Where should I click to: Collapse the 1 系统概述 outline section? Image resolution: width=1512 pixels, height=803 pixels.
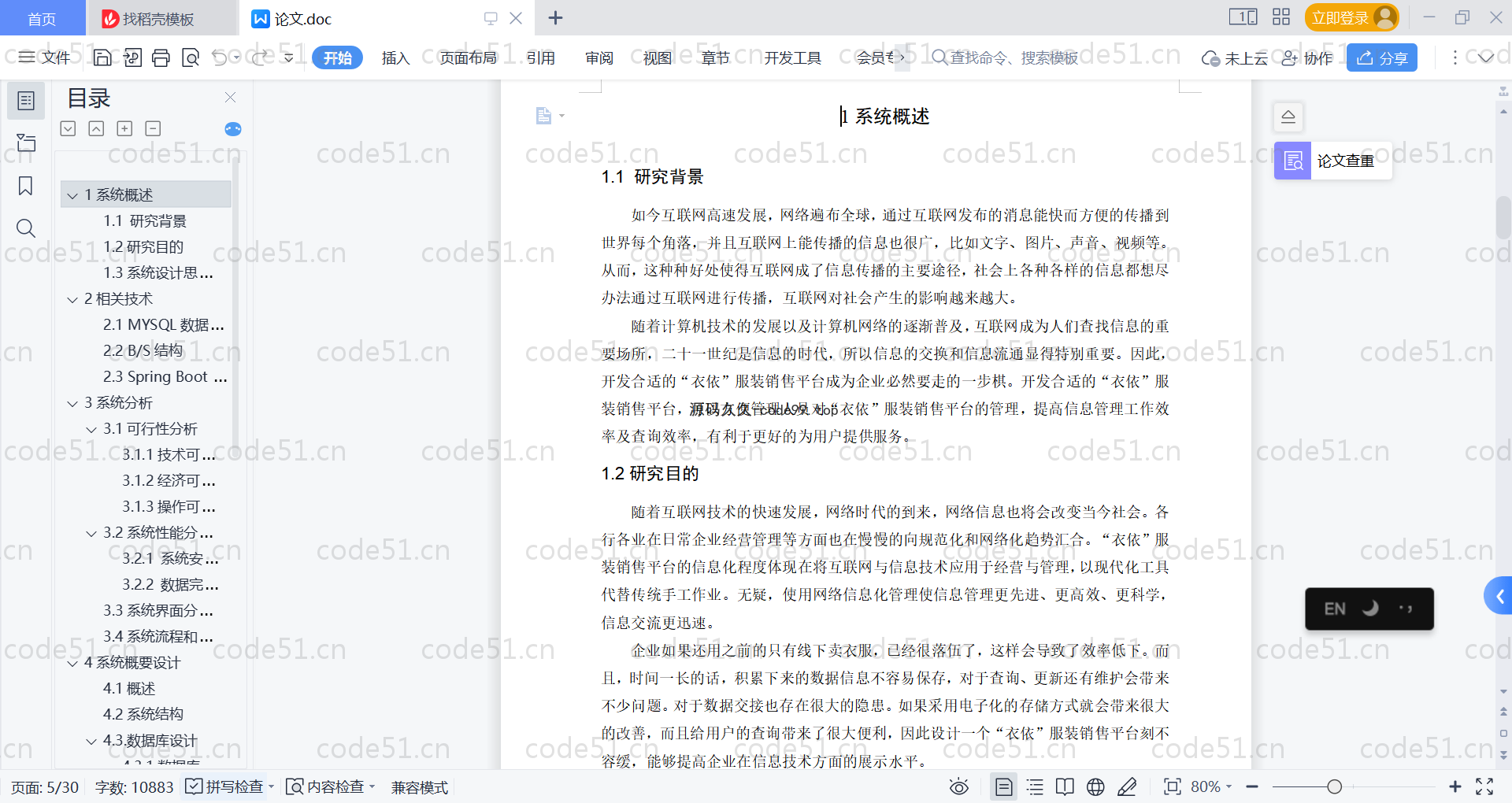[x=72, y=195]
